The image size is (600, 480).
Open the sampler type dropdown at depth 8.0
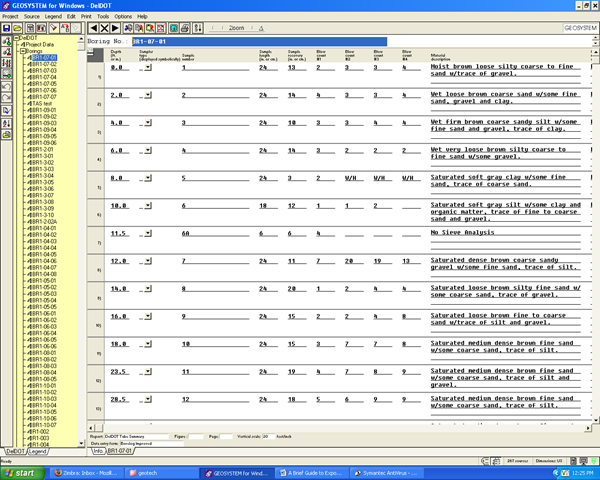click(148, 178)
